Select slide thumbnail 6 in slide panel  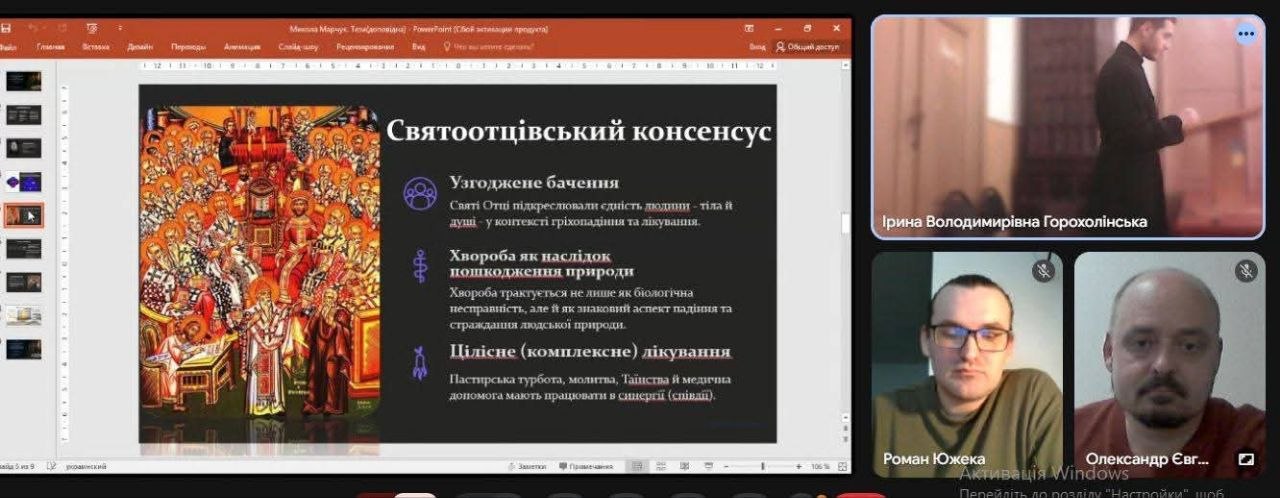pos(23,248)
